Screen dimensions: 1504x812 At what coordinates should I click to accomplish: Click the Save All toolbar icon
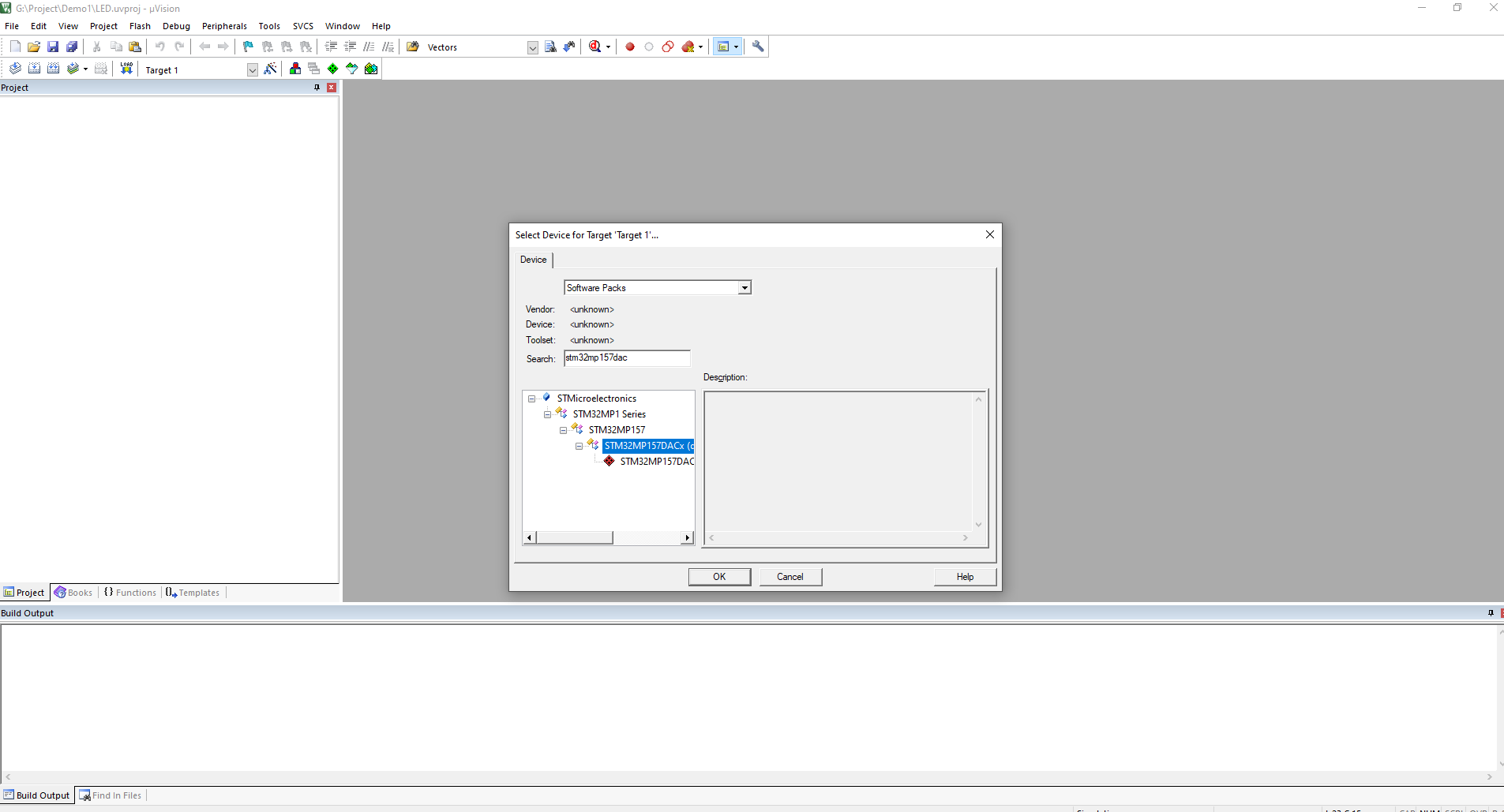click(72, 47)
